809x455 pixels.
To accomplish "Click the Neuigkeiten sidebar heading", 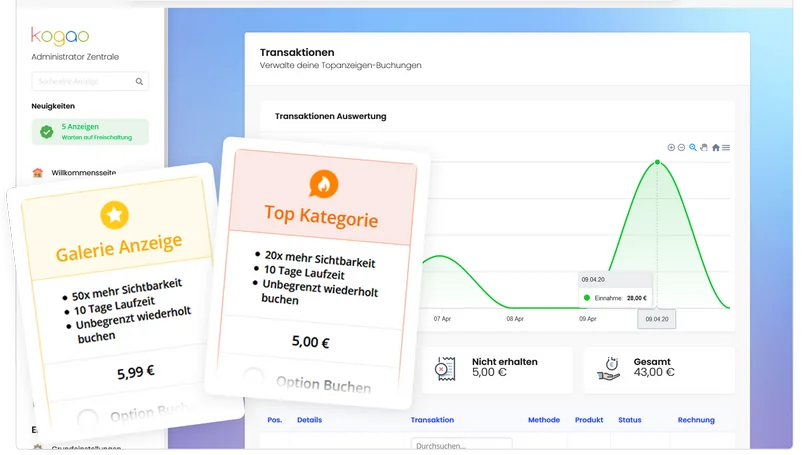I will 53,106.
